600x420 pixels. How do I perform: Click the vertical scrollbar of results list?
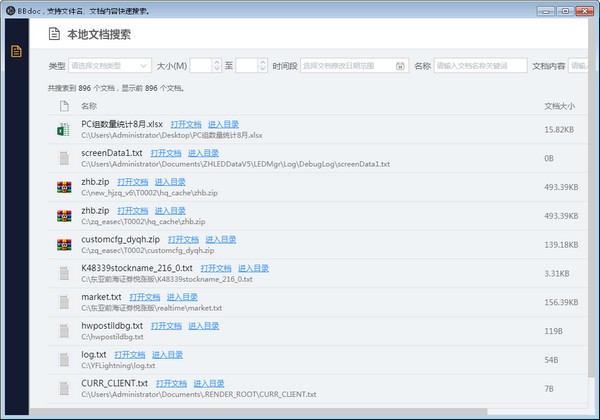[595, 250]
